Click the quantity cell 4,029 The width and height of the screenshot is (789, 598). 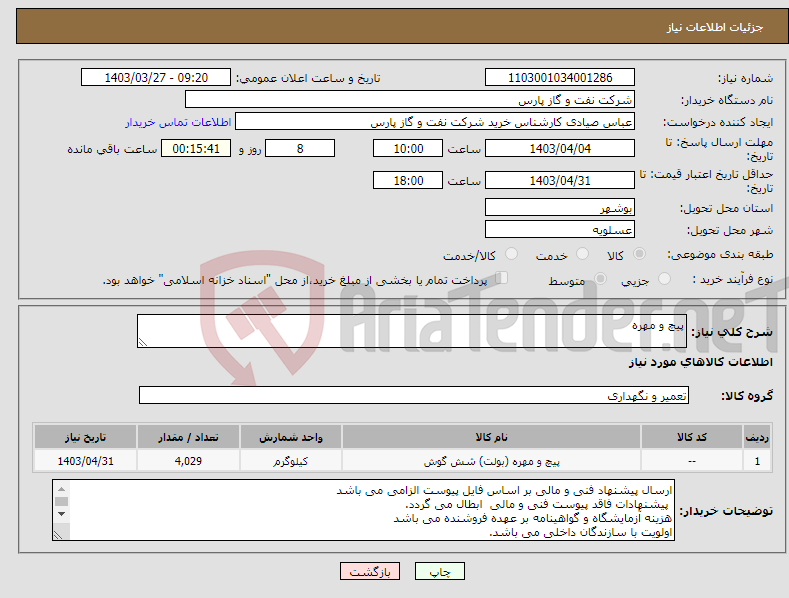point(188,461)
